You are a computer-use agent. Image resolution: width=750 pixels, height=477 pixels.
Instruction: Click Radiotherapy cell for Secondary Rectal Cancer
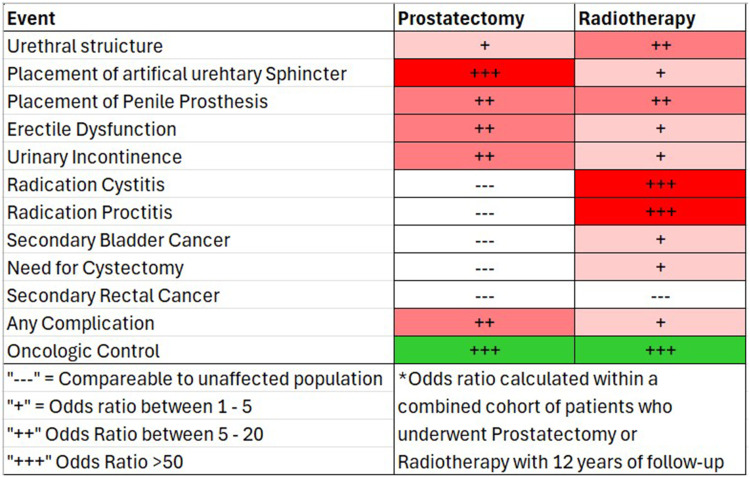pos(660,296)
